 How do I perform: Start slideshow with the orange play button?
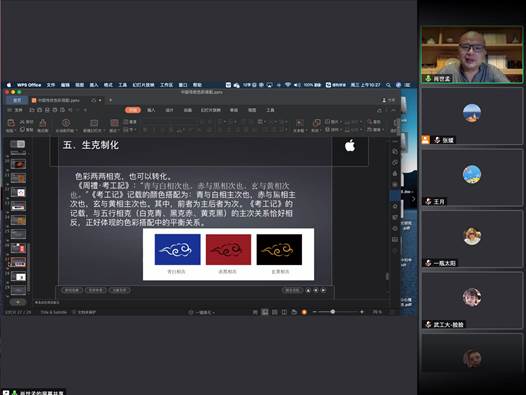(x=304, y=312)
